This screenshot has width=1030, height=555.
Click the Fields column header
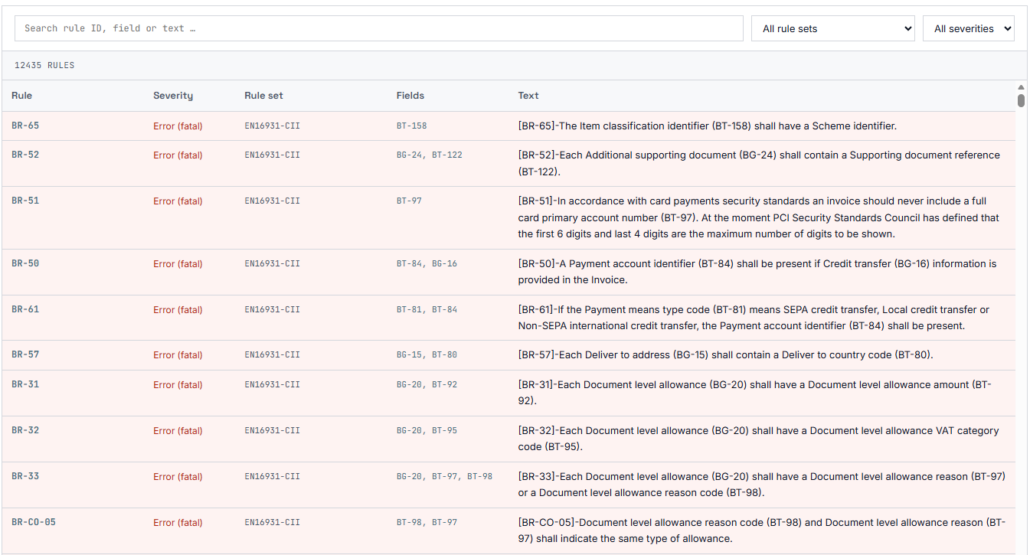[x=410, y=95]
